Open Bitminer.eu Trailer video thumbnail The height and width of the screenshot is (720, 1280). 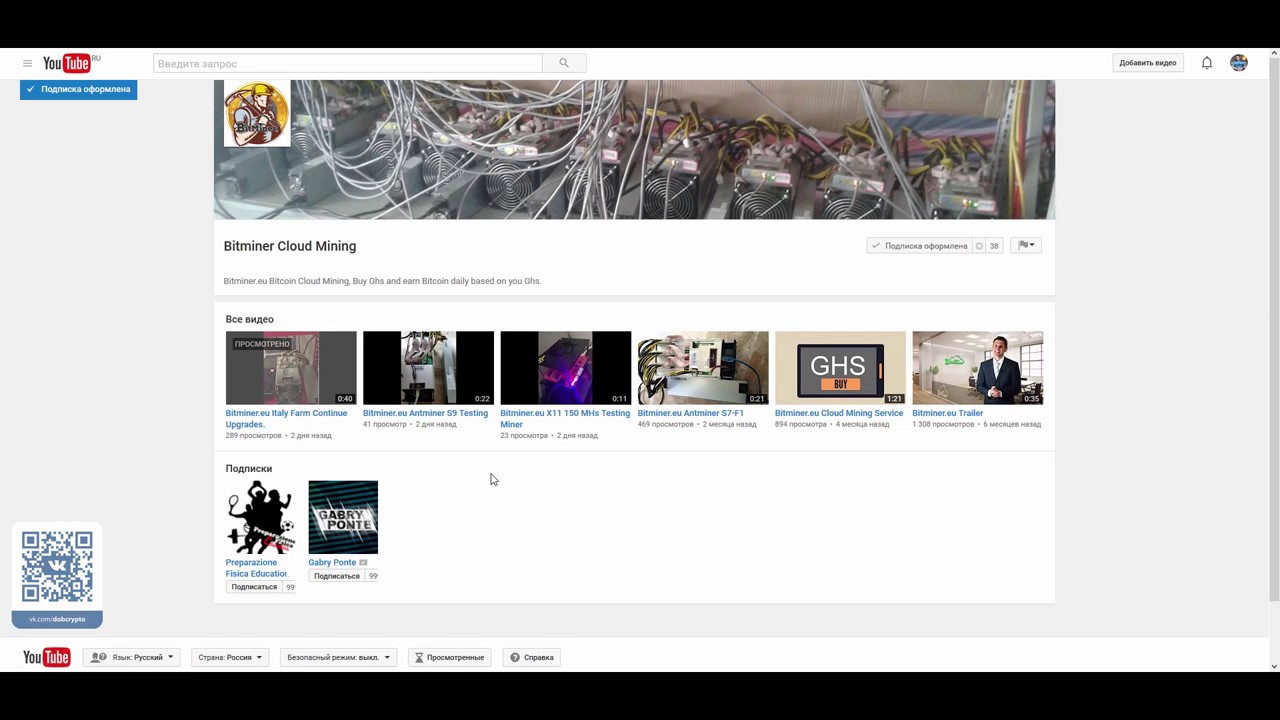coord(978,368)
